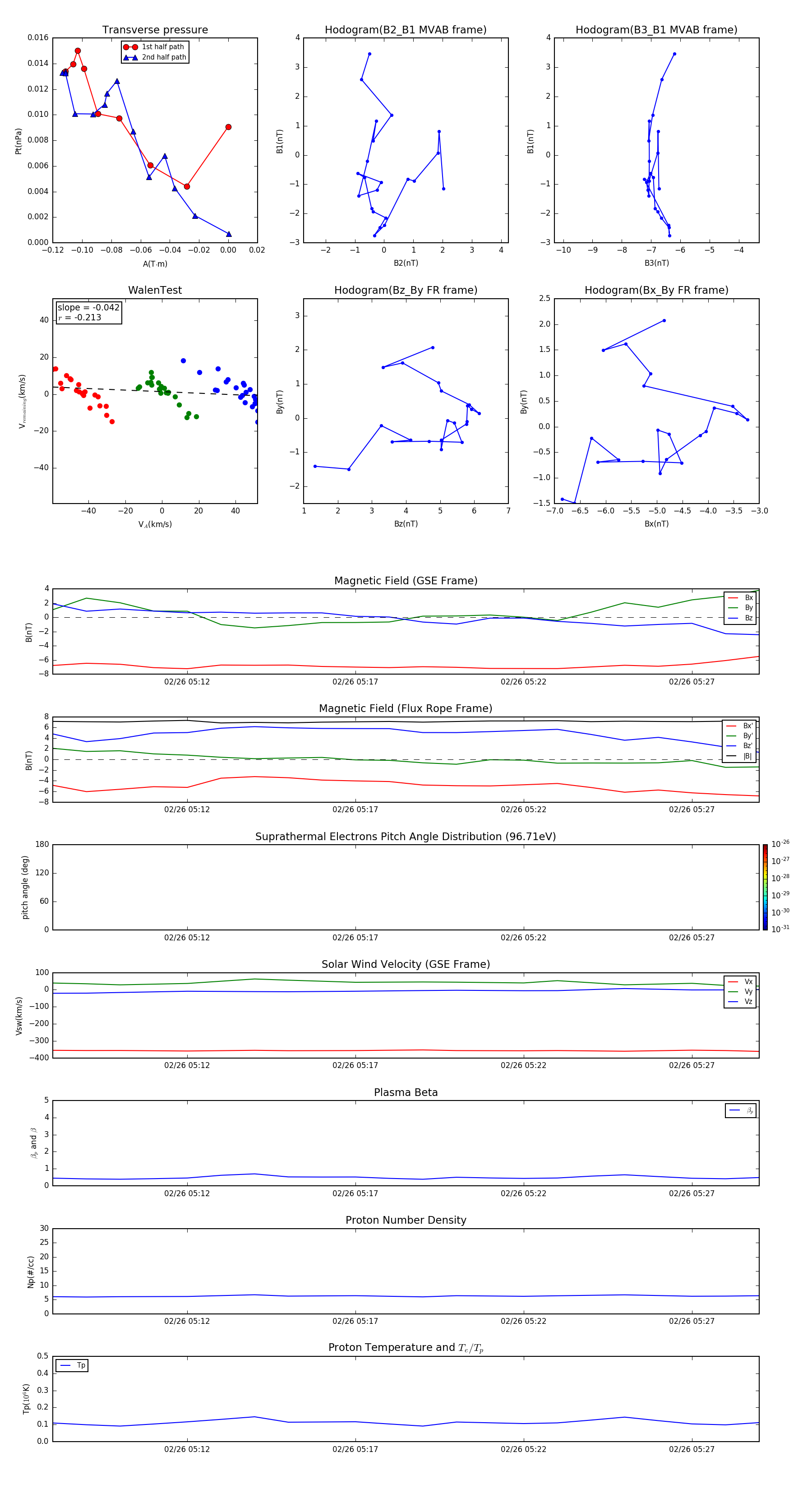
Task: Click the blue triangle at A=0.00 in Transverse pressure
Action: (x=229, y=234)
